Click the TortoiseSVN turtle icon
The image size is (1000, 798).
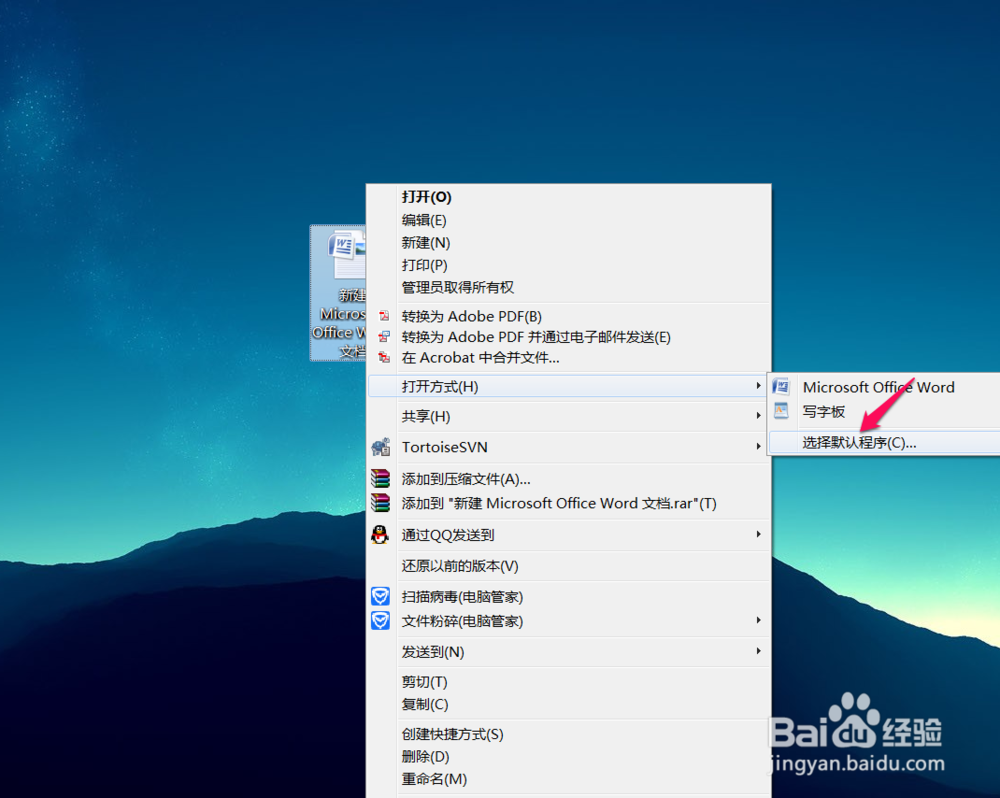381,447
